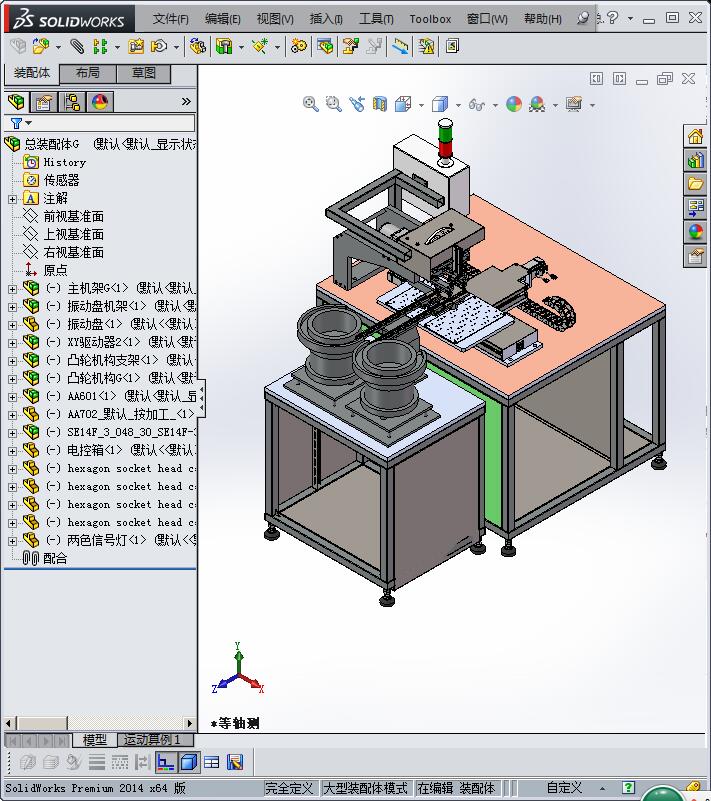Expand the 凸轮机构G<1> component node
Screen dimensions: 711x801
[x=12, y=379]
